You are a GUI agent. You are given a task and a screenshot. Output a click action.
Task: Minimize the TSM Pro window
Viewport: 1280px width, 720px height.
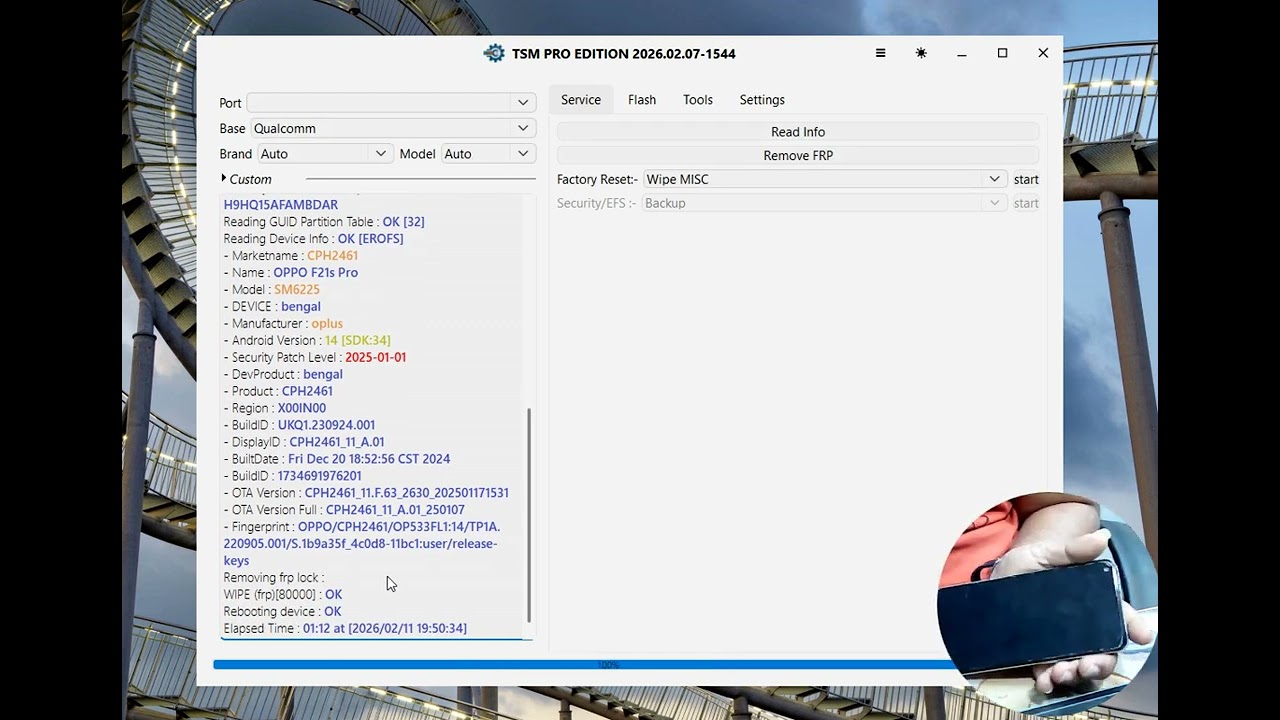(x=961, y=54)
